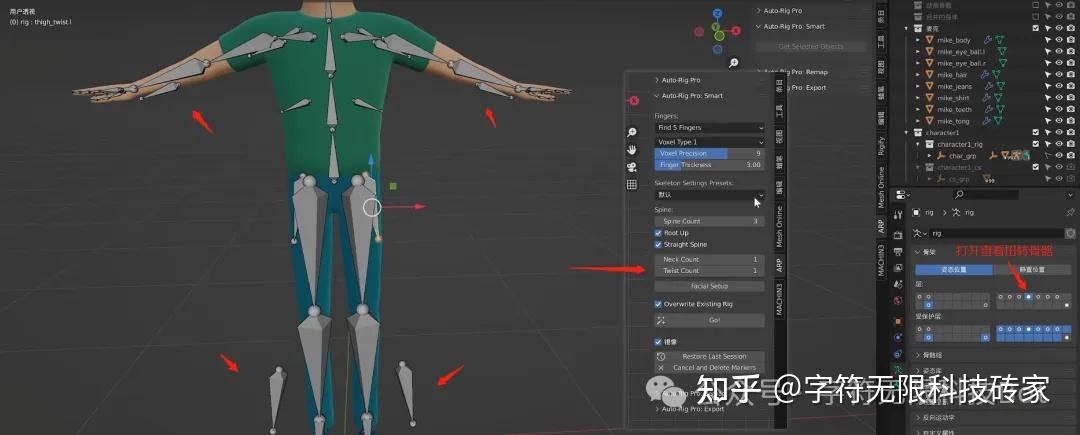The height and width of the screenshot is (435, 1080).
Task: Switch orthographic grid view icon
Action: (x=632, y=184)
